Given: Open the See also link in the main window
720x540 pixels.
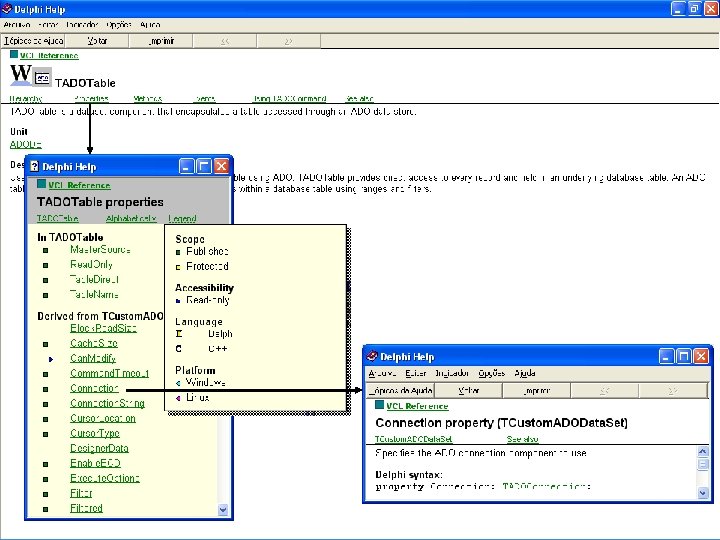Looking at the screenshot, I should tap(360, 98).
